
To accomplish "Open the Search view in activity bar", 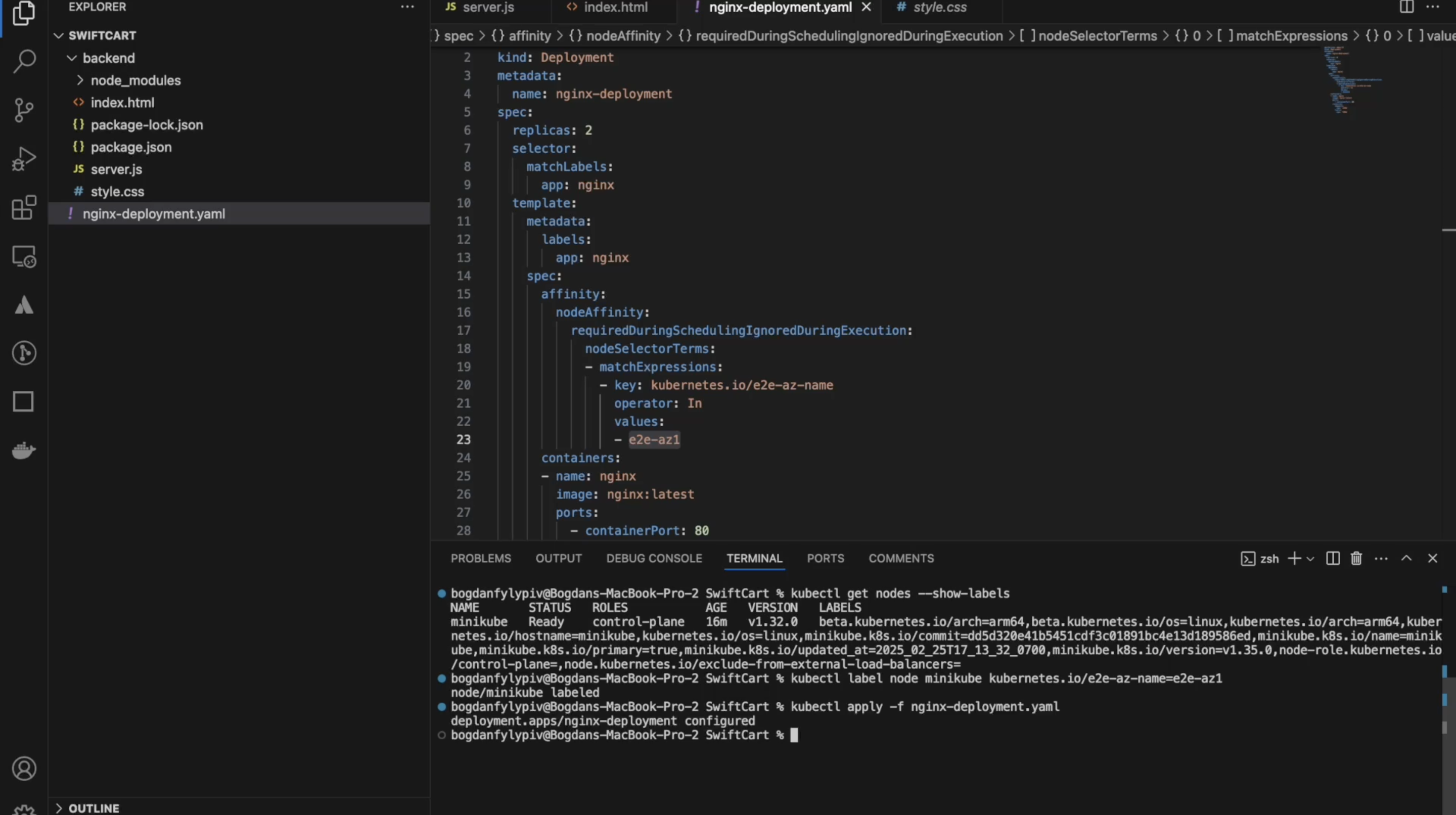I will coord(24,61).
